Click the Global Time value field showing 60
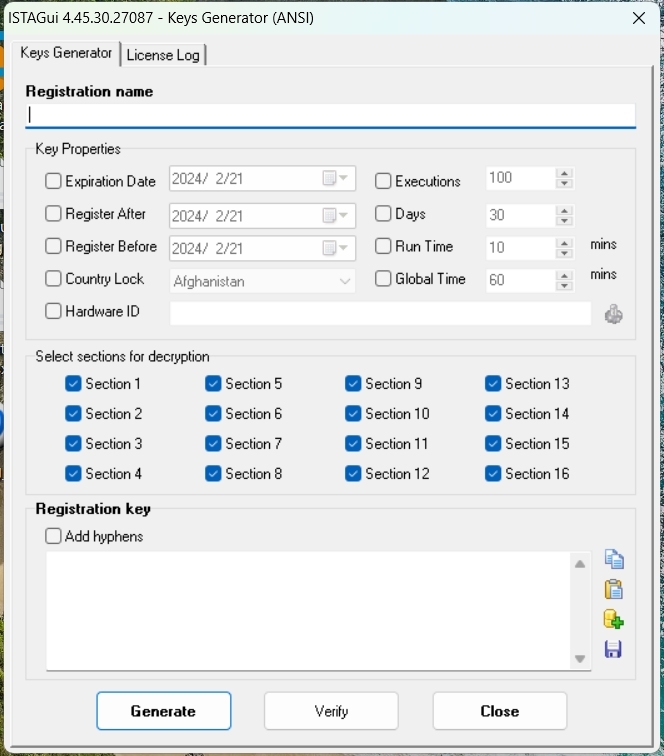Screen dimensions: 664x756 pos(521,280)
